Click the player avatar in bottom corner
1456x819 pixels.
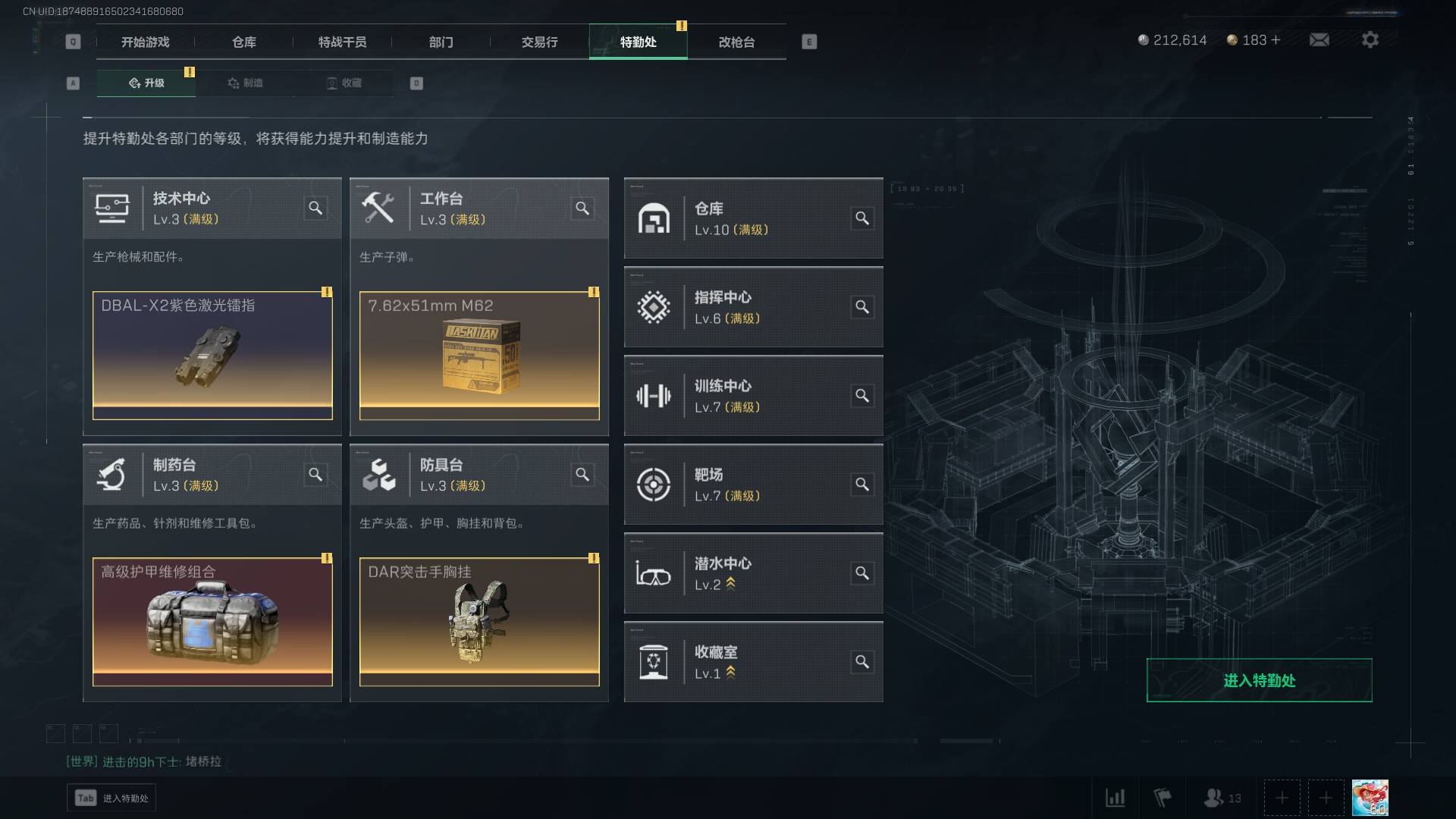(x=1370, y=798)
